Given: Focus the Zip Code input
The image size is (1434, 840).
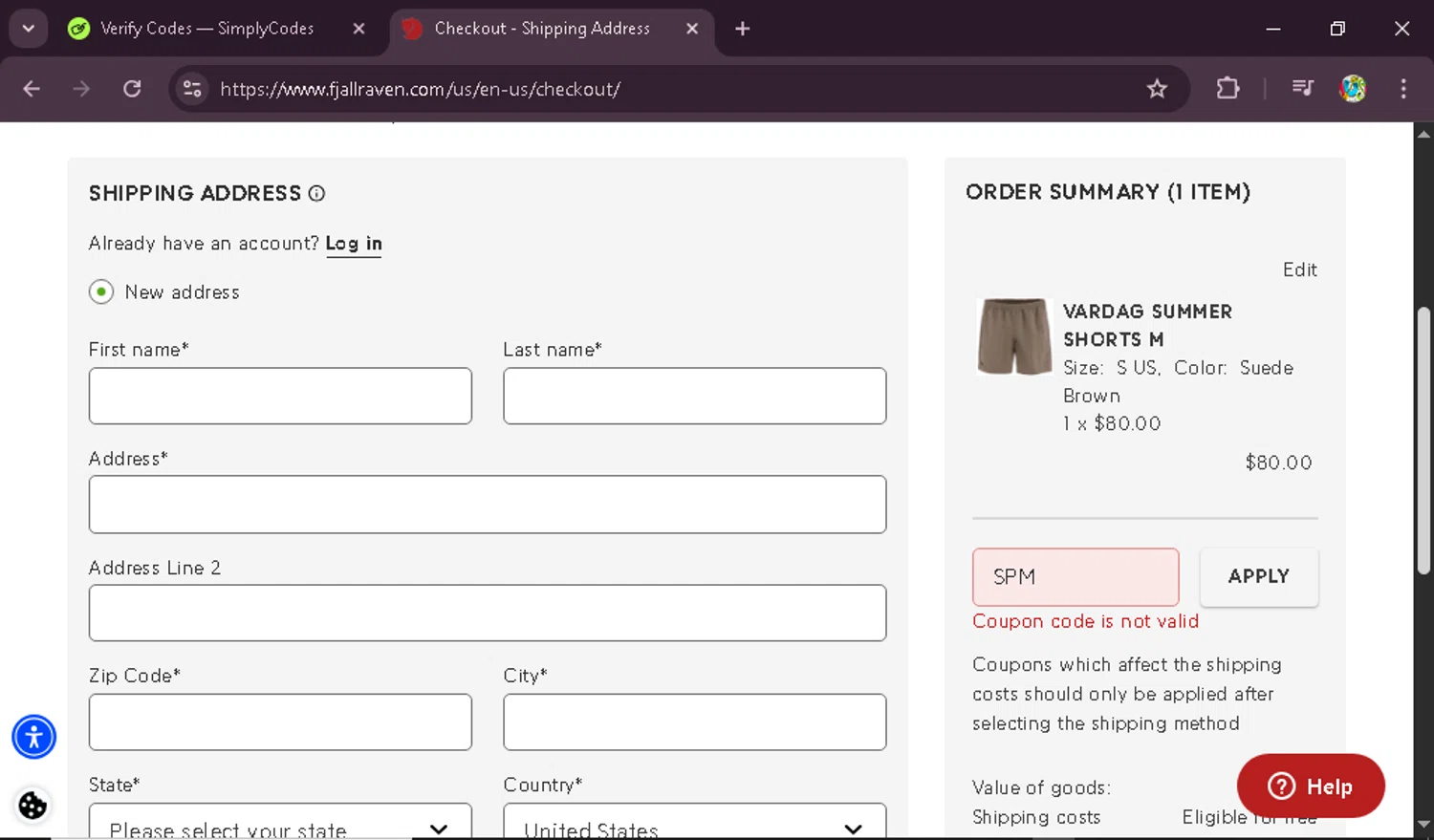Looking at the screenshot, I should point(280,722).
